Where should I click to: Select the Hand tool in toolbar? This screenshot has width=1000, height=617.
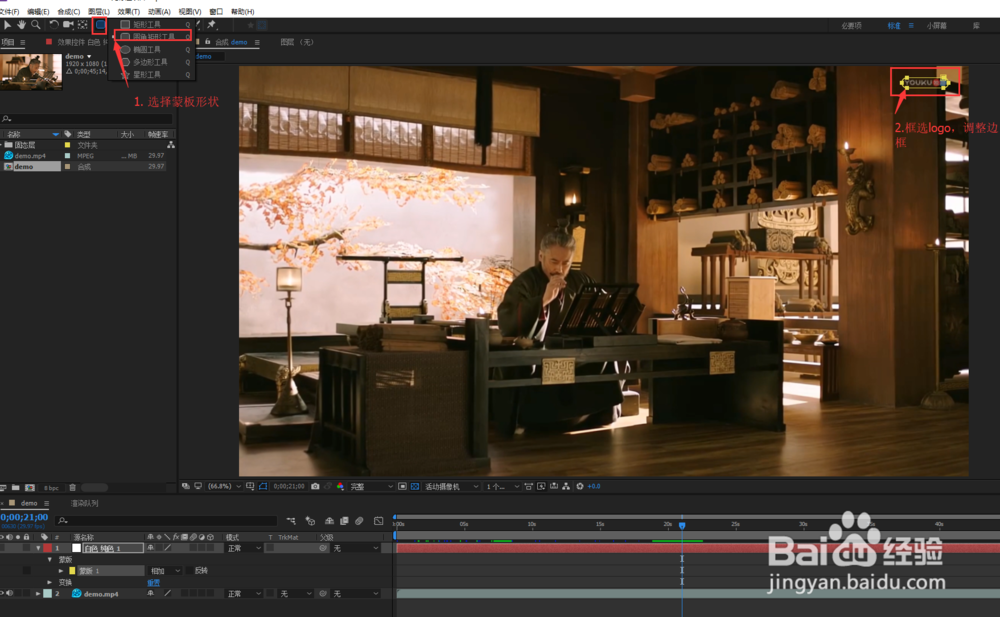coord(21,24)
